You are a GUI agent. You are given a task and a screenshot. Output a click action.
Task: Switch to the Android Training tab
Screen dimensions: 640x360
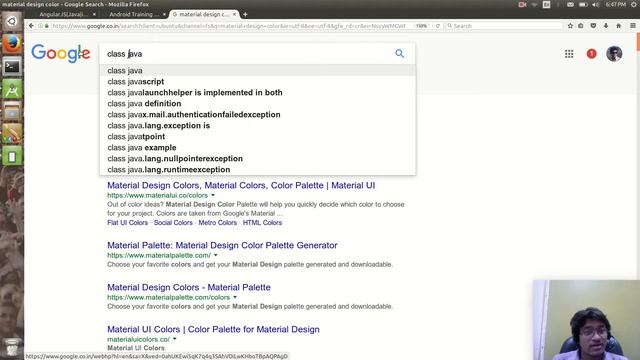133,14
